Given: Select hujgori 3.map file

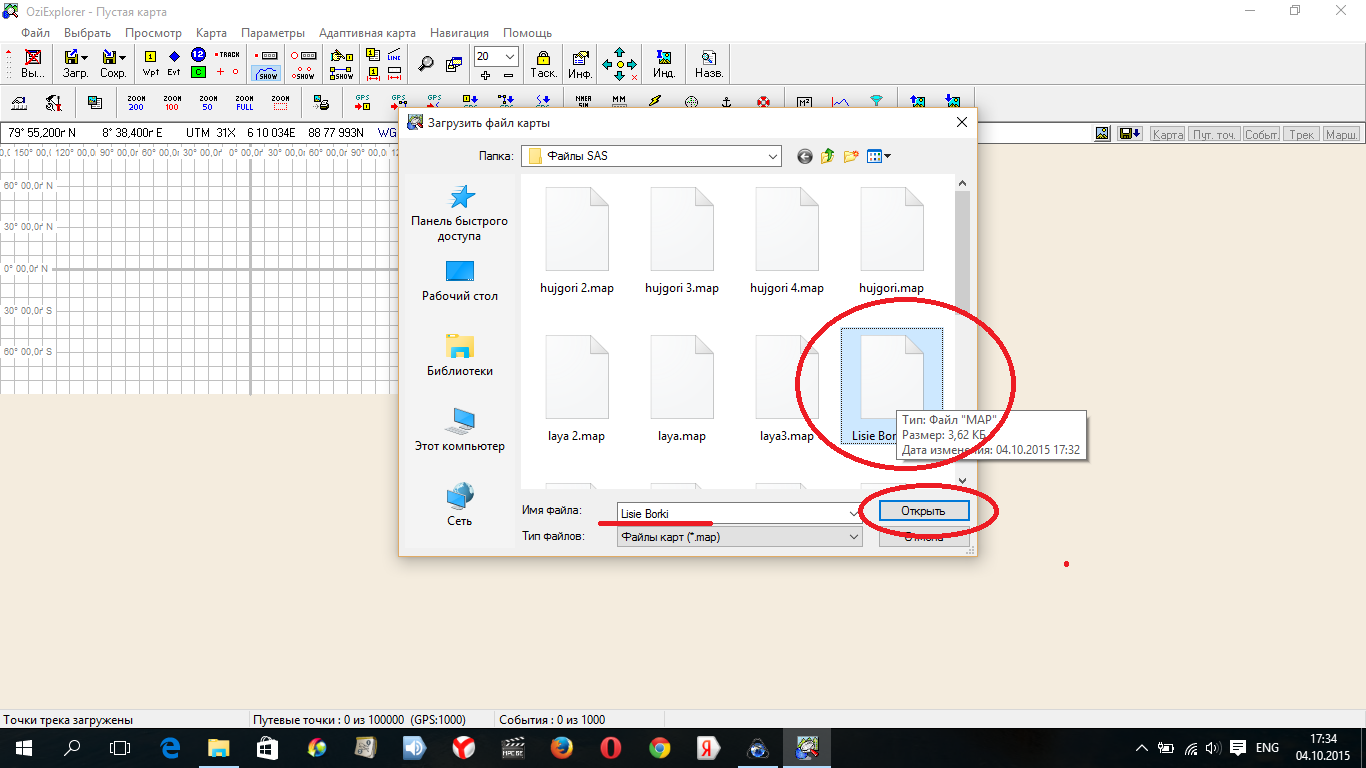Looking at the screenshot, I should click(x=682, y=242).
